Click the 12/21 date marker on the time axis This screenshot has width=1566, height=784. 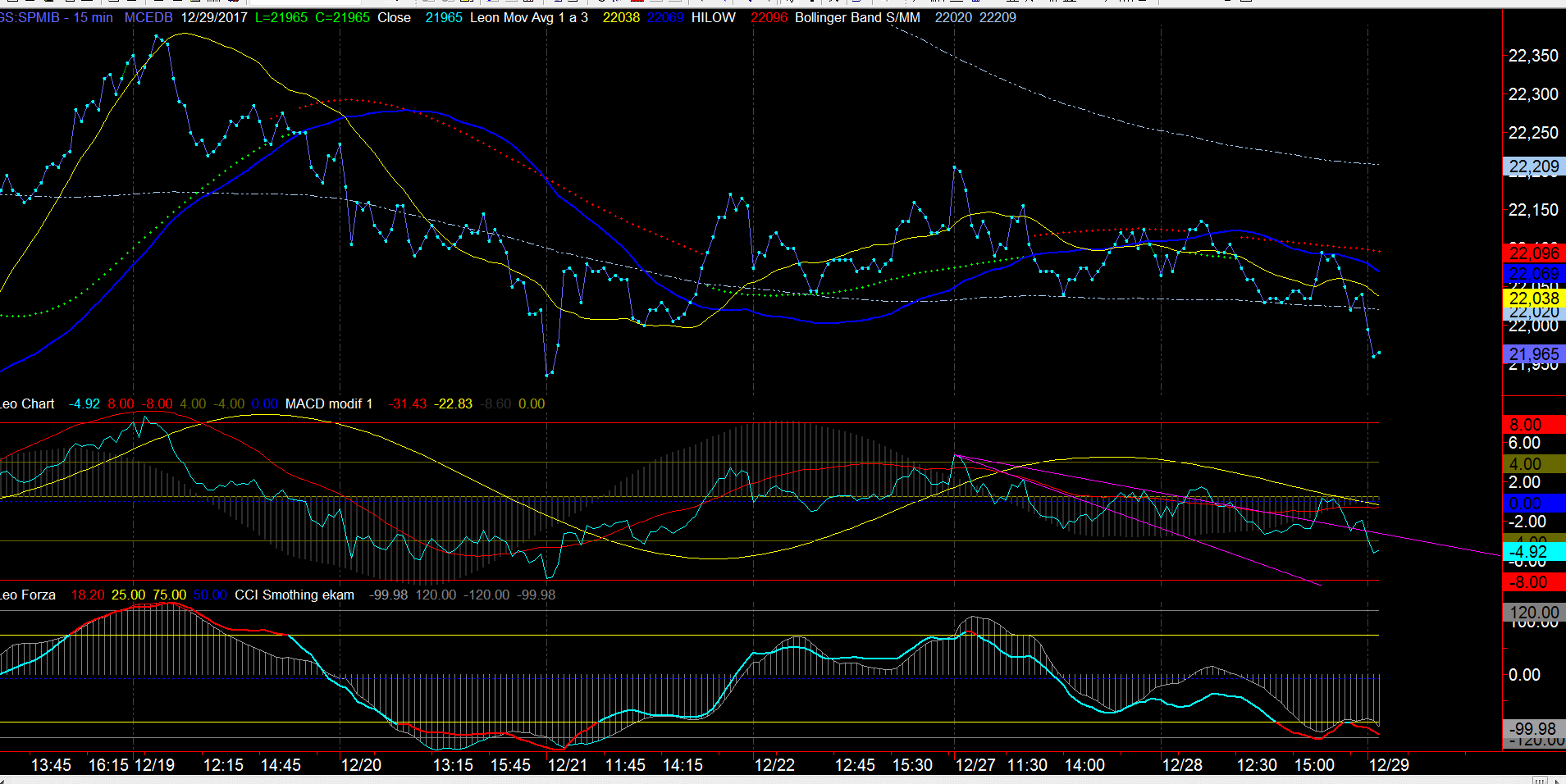point(568,765)
